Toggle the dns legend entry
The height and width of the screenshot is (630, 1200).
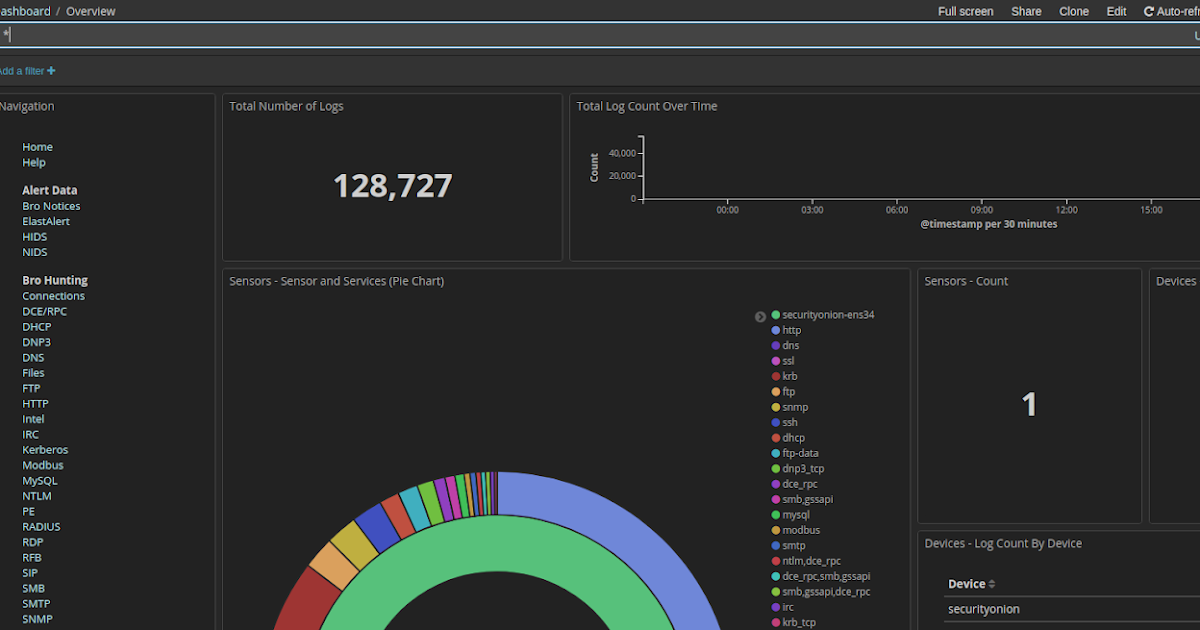coord(789,345)
